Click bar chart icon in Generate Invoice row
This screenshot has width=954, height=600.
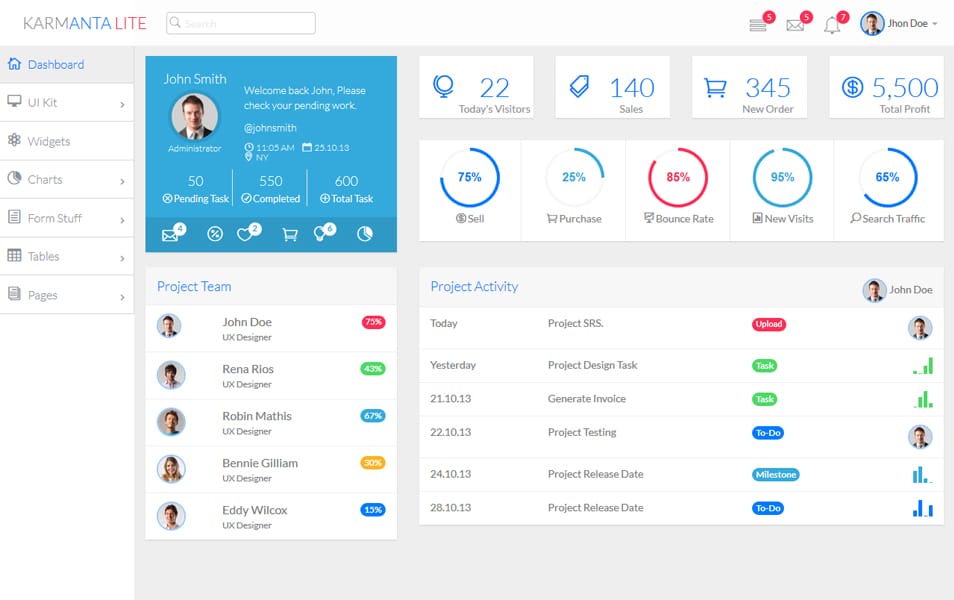(x=922, y=399)
